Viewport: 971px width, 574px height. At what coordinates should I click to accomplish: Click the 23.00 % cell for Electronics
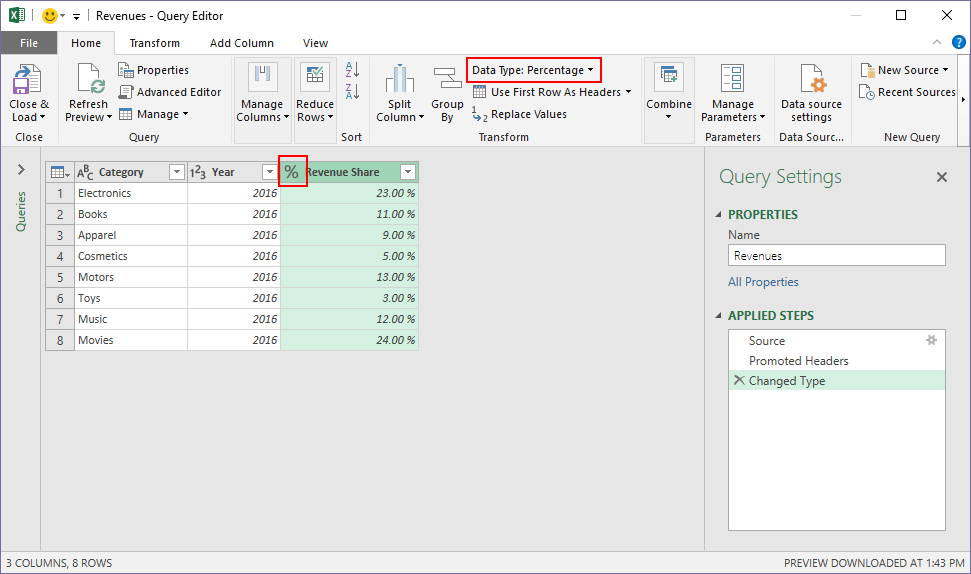[x=349, y=193]
